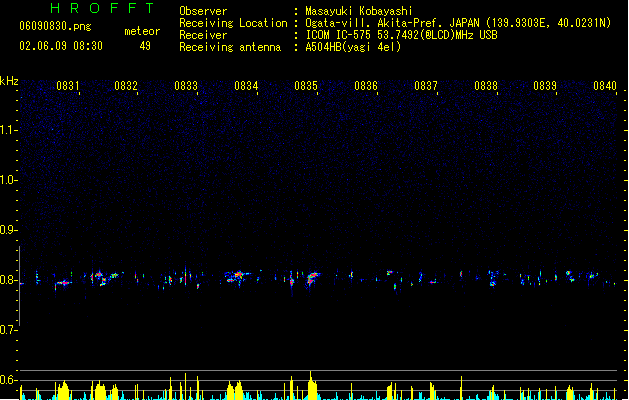Select the filename 06090830.png

[x=55, y=26]
